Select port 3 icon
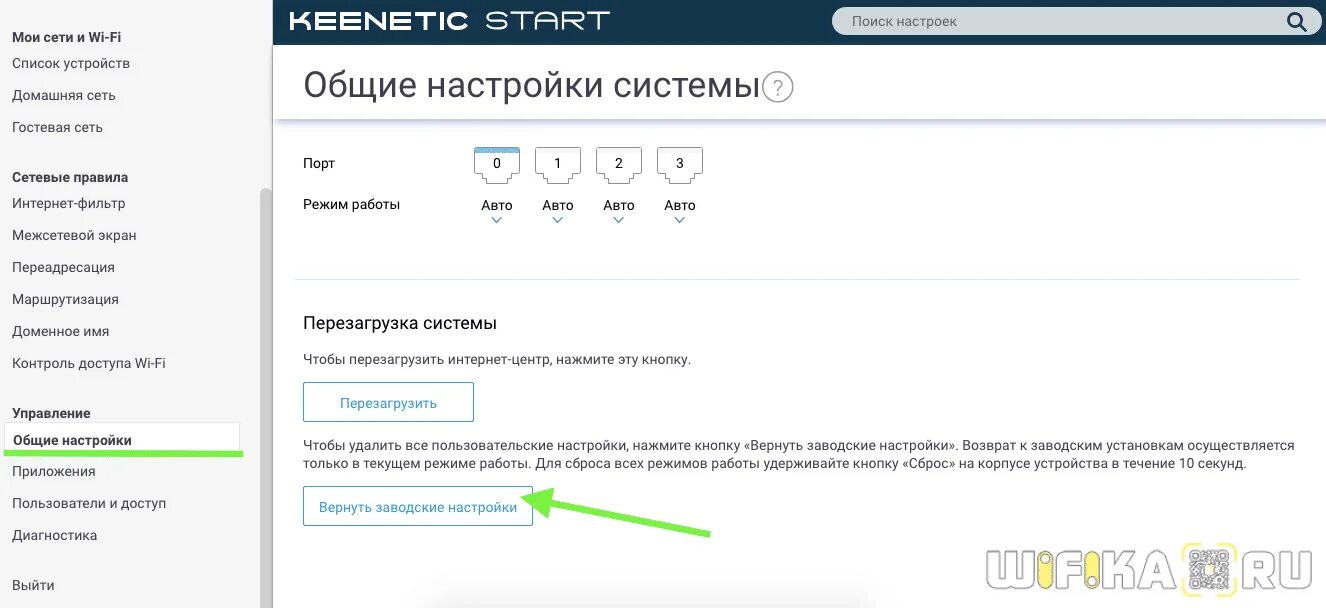 [680, 165]
